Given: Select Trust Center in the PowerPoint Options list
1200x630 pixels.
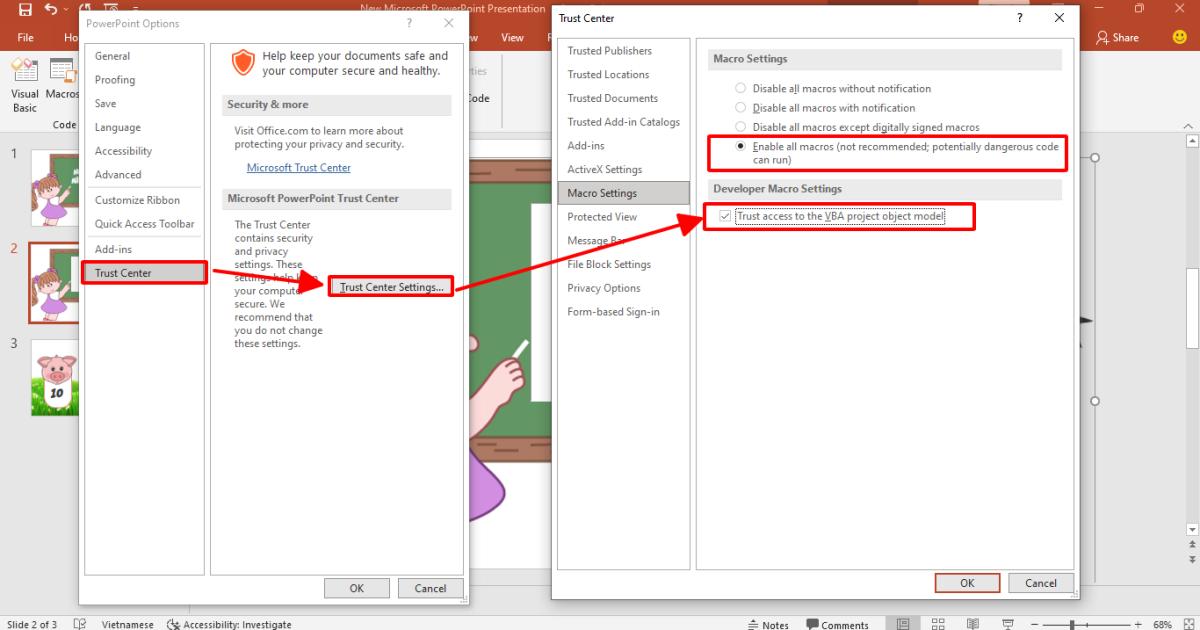Looking at the screenshot, I should 145,273.
